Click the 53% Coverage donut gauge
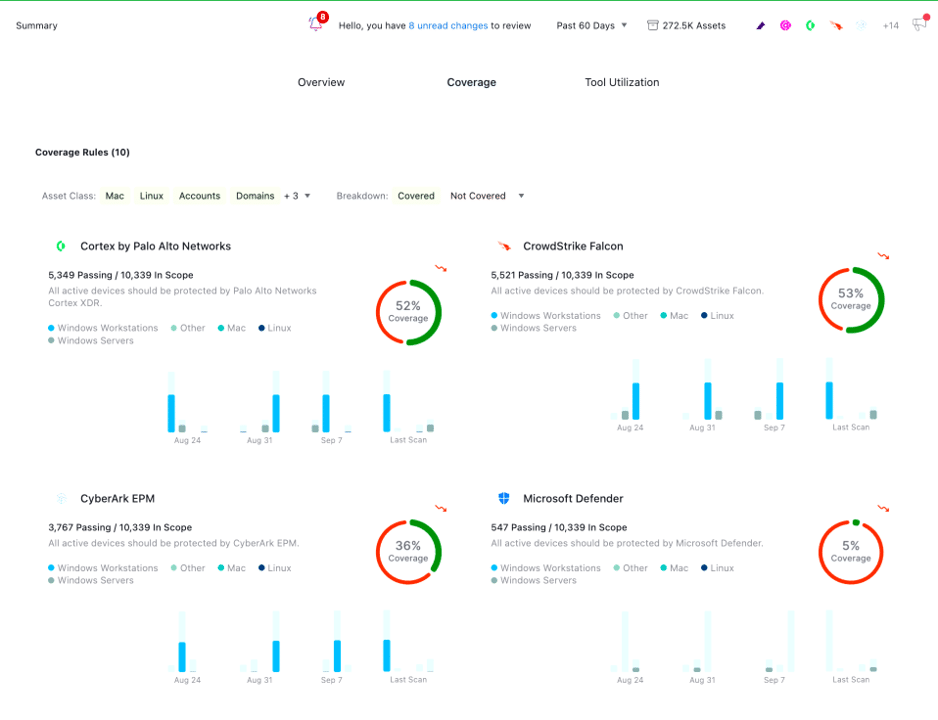The image size is (938, 720). [x=851, y=300]
